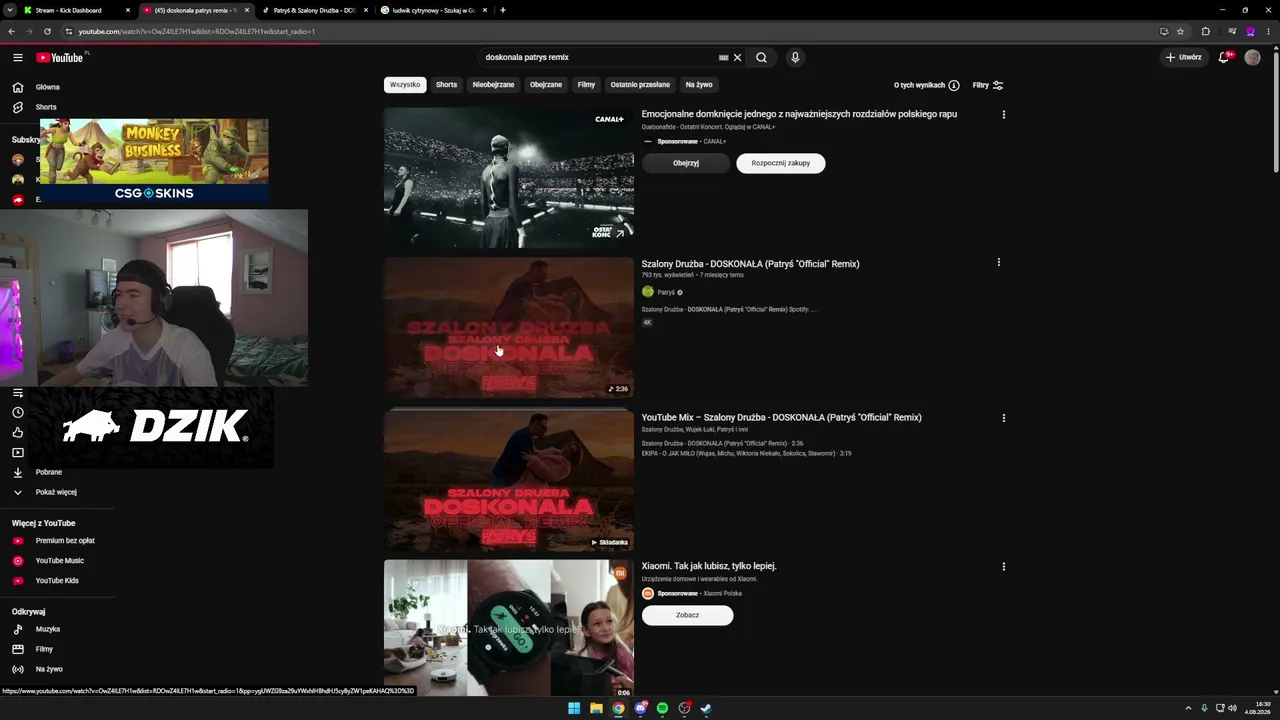The width and height of the screenshot is (1280, 720).
Task: Click the Obejrzyj button on the CANAL+ ad
Action: (x=686, y=163)
